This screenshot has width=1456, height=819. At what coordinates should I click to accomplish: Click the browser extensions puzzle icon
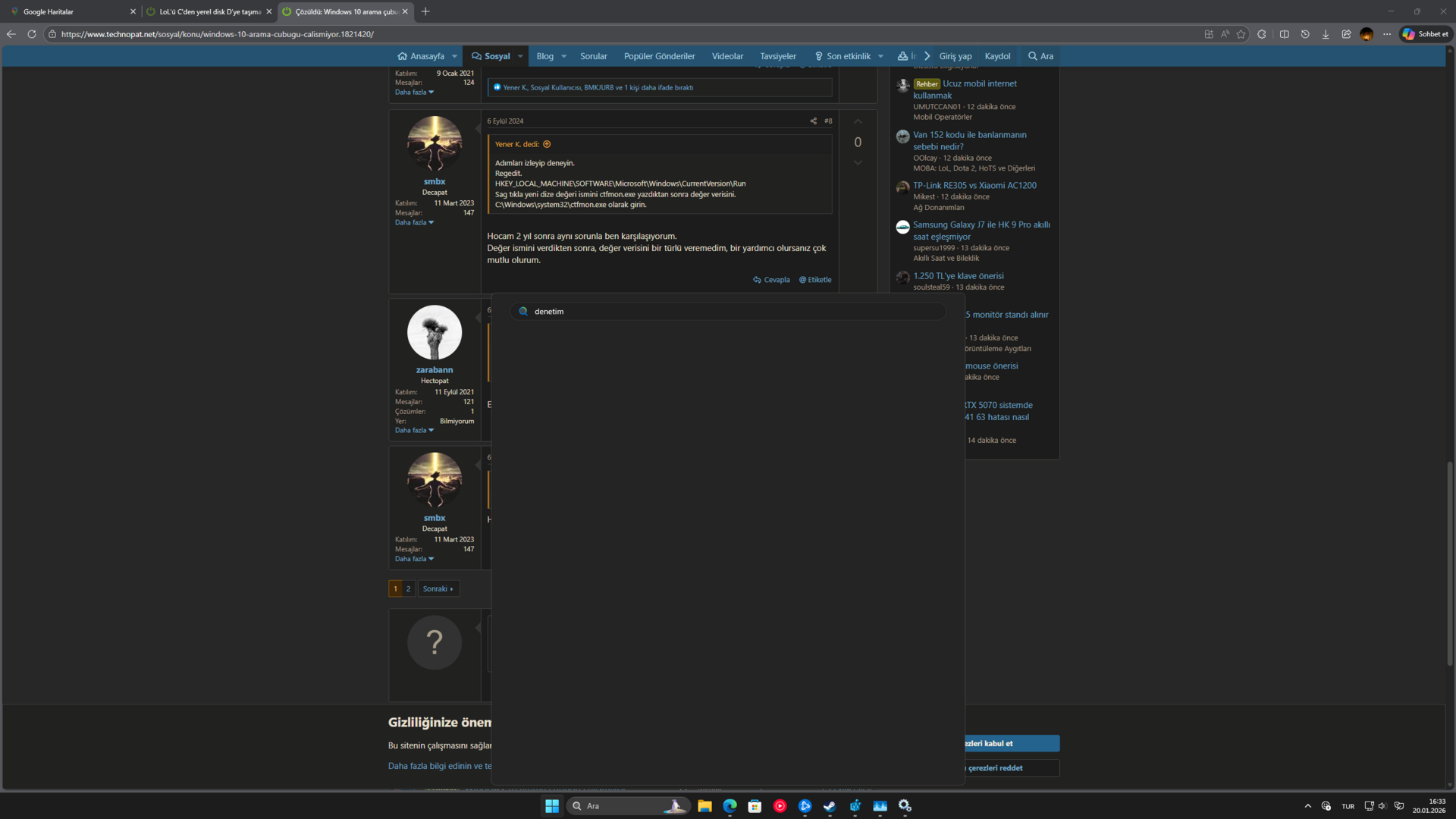[1262, 34]
